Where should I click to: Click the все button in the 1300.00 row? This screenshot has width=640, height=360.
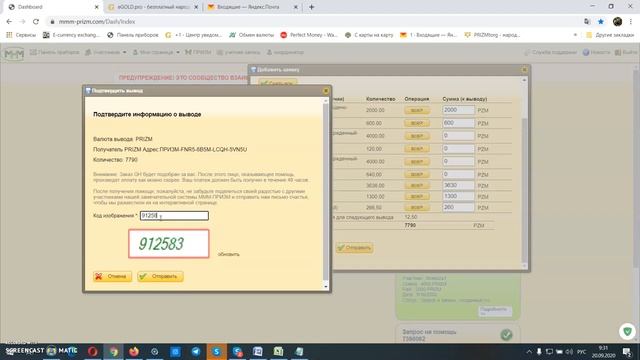pos(417,196)
